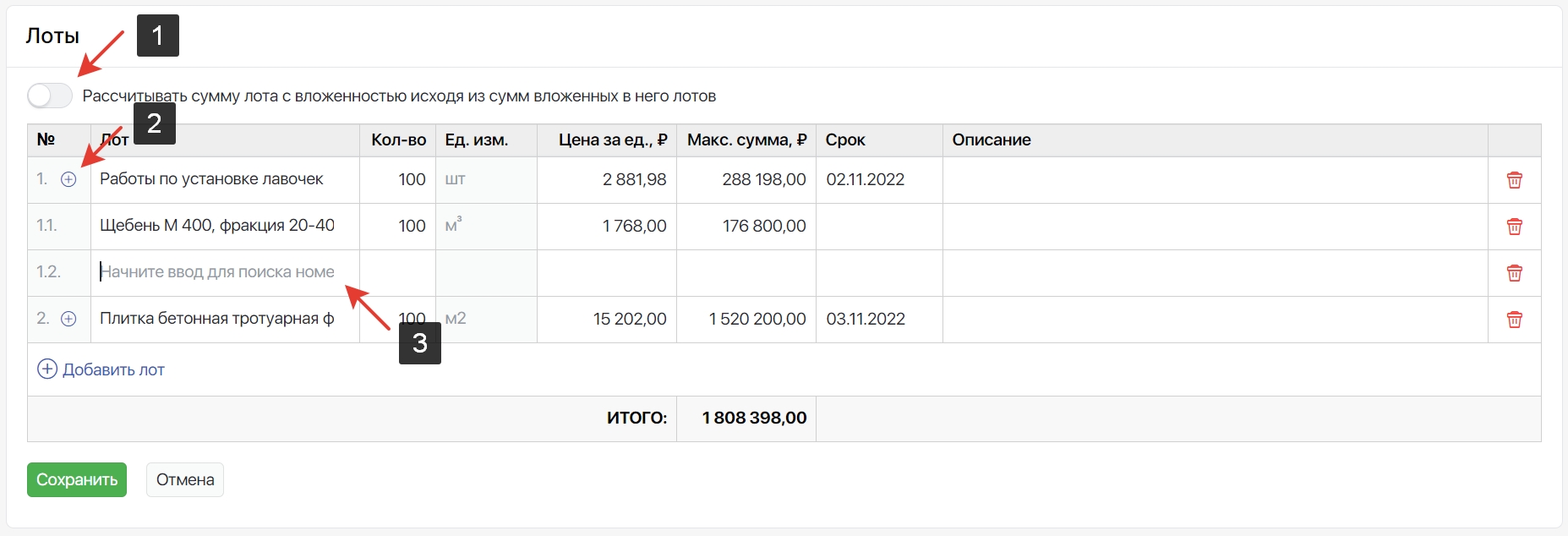The width and height of the screenshot is (1568, 536).
Task: Focus the lot 1.2 name search field
Action: tap(225, 272)
